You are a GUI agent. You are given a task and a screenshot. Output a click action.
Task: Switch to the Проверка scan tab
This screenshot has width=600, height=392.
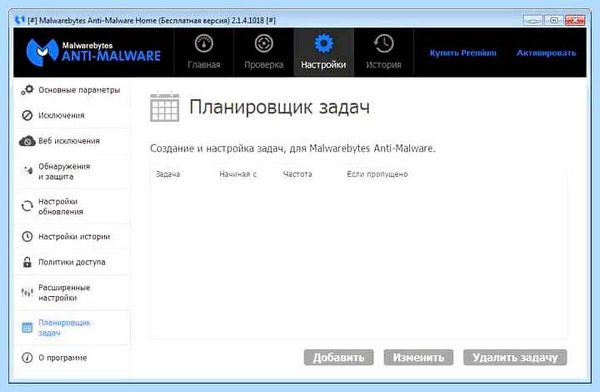click(x=264, y=52)
